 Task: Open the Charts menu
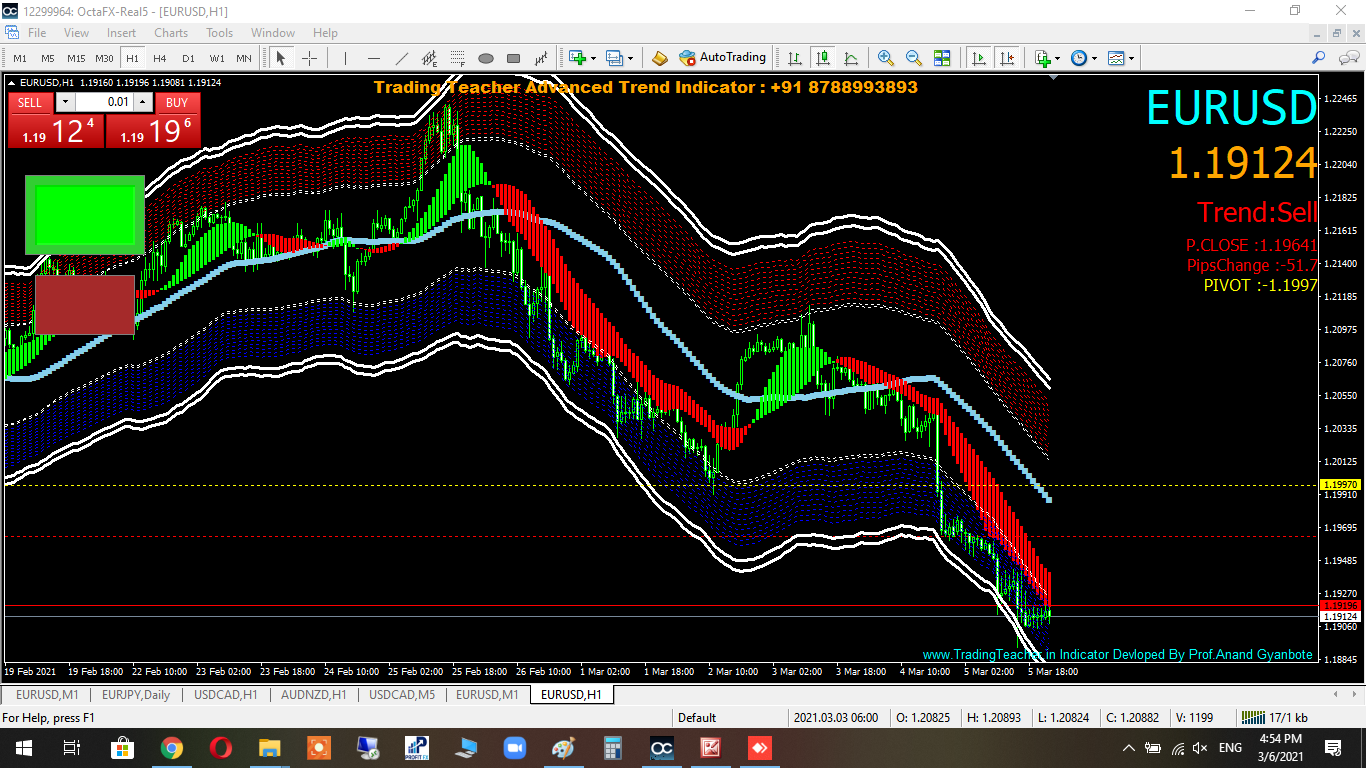[x=171, y=33]
